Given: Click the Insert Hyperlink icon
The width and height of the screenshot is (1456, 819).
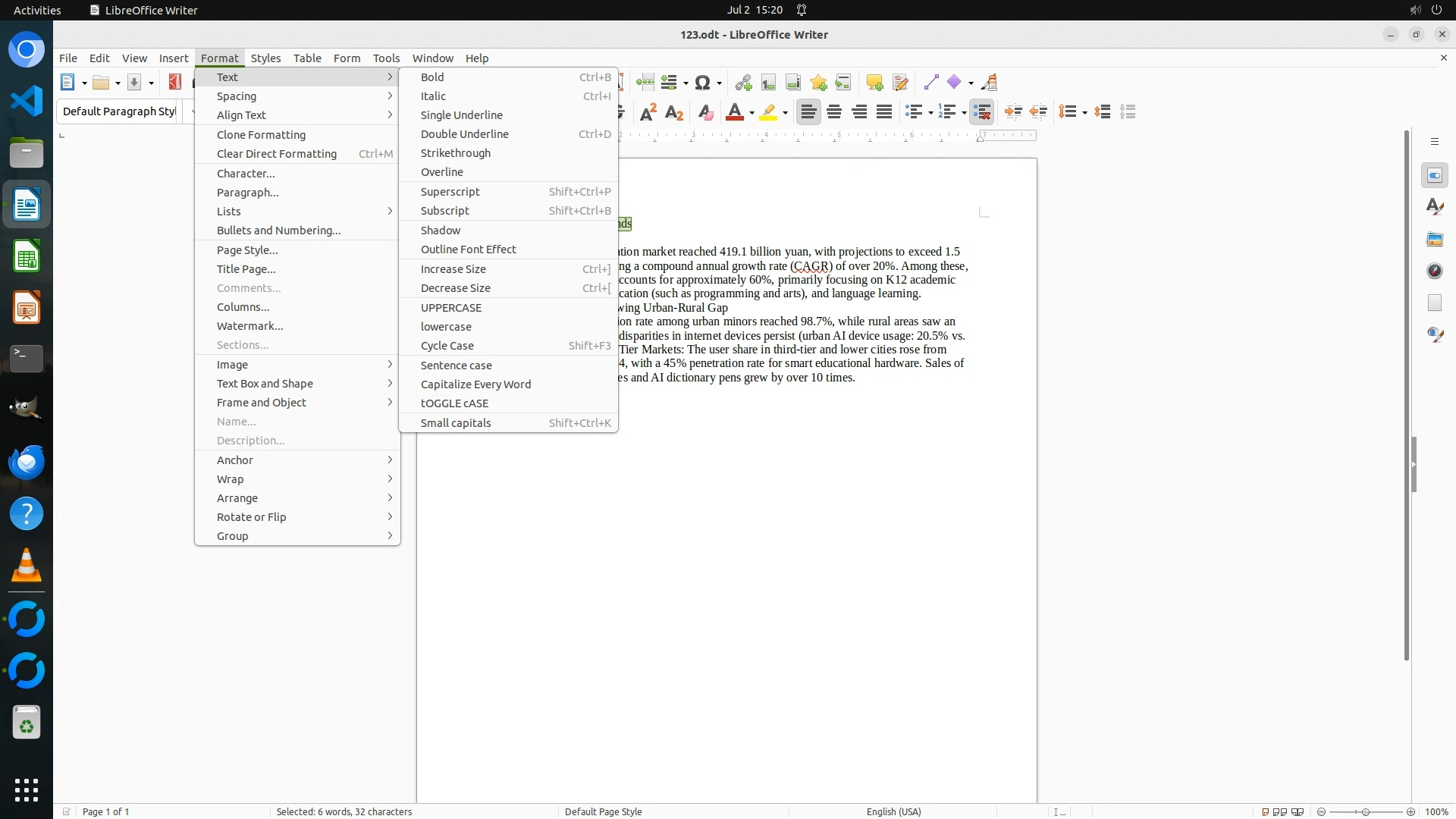Looking at the screenshot, I should pos(743,83).
